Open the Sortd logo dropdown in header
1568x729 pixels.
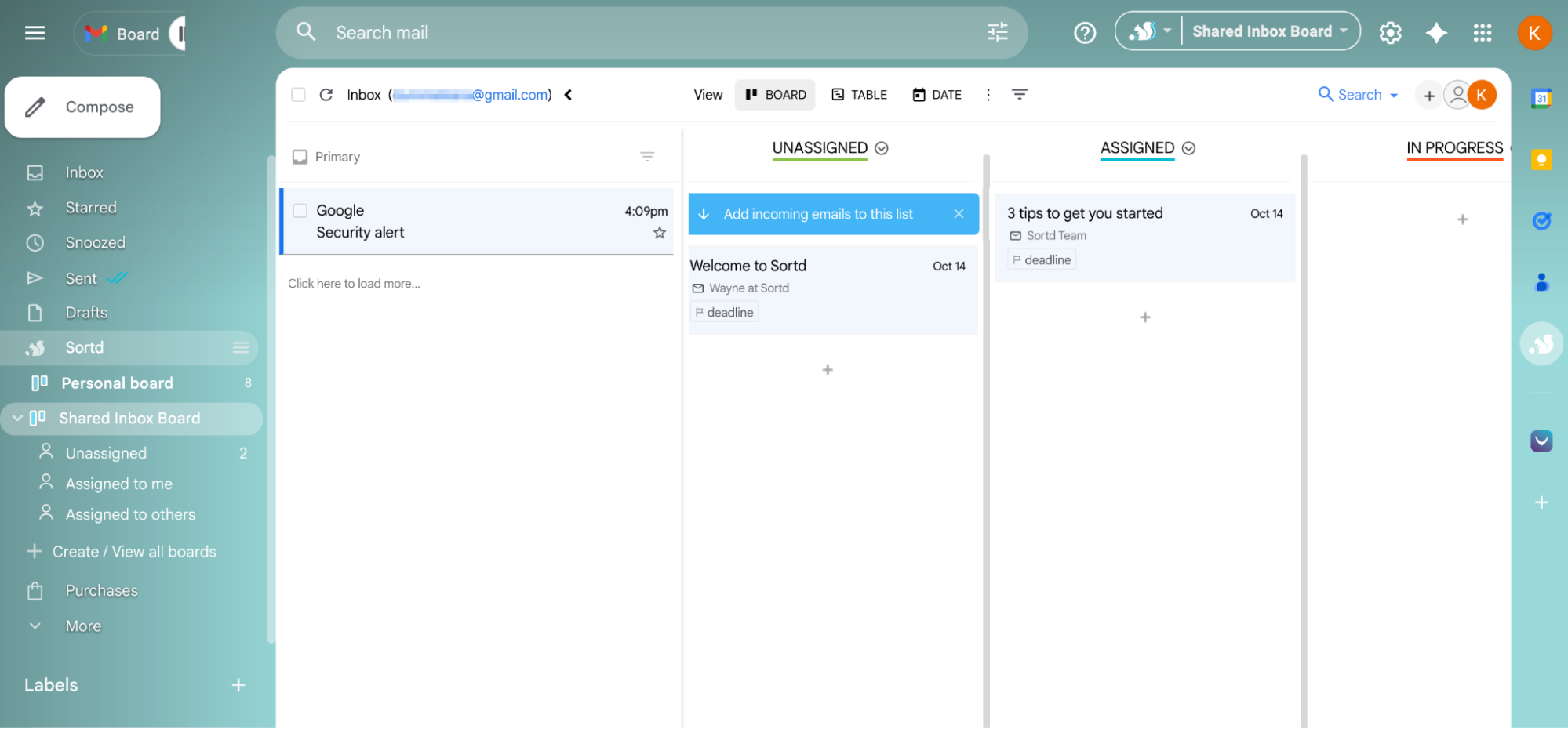[1149, 31]
